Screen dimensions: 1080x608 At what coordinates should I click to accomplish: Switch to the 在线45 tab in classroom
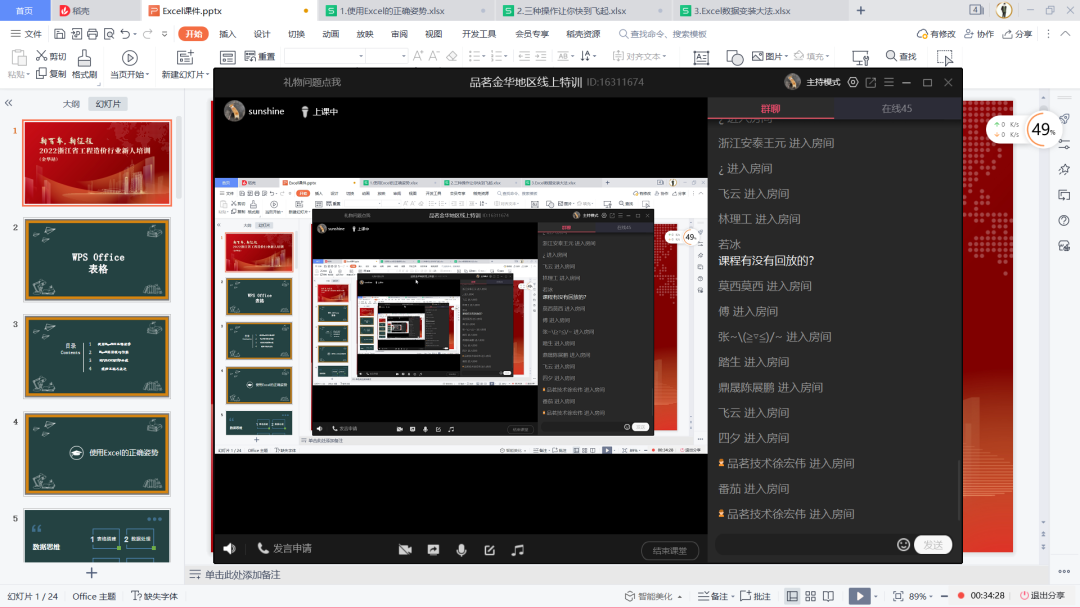897,108
